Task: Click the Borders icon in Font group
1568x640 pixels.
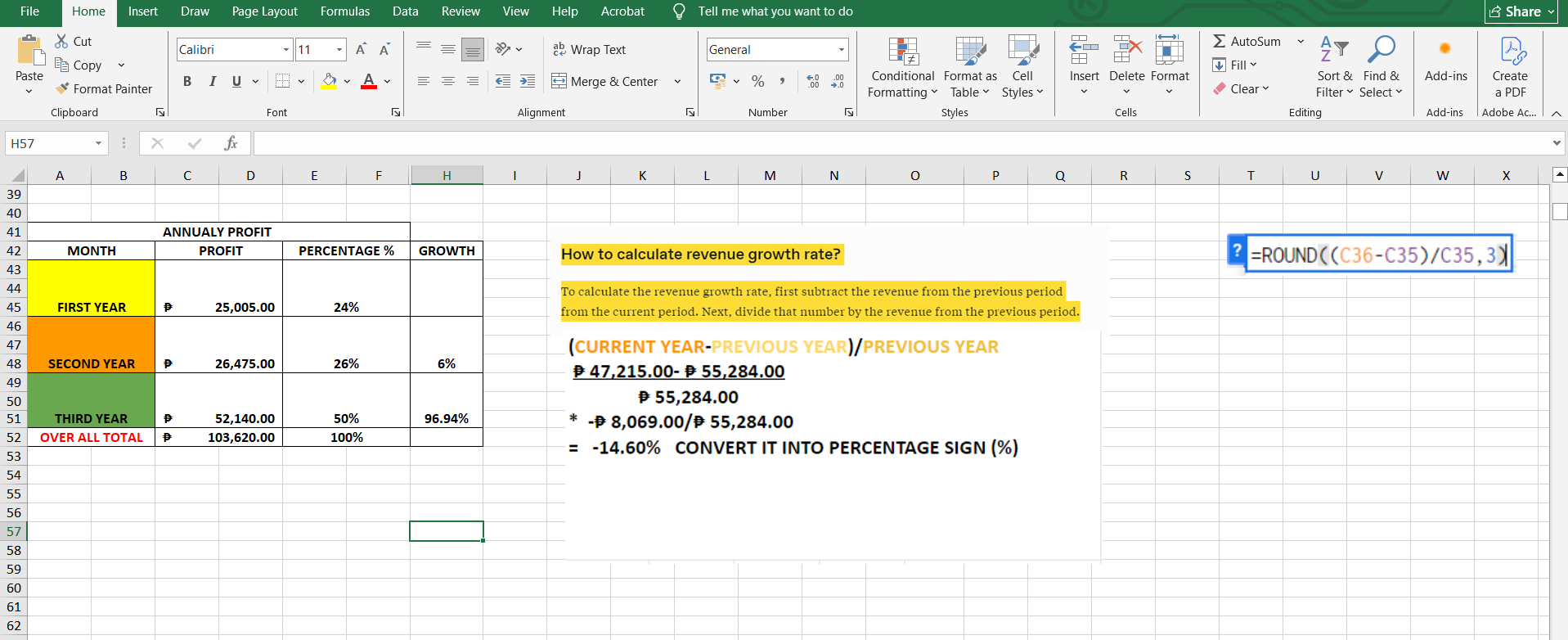Action: pos(283,81)
